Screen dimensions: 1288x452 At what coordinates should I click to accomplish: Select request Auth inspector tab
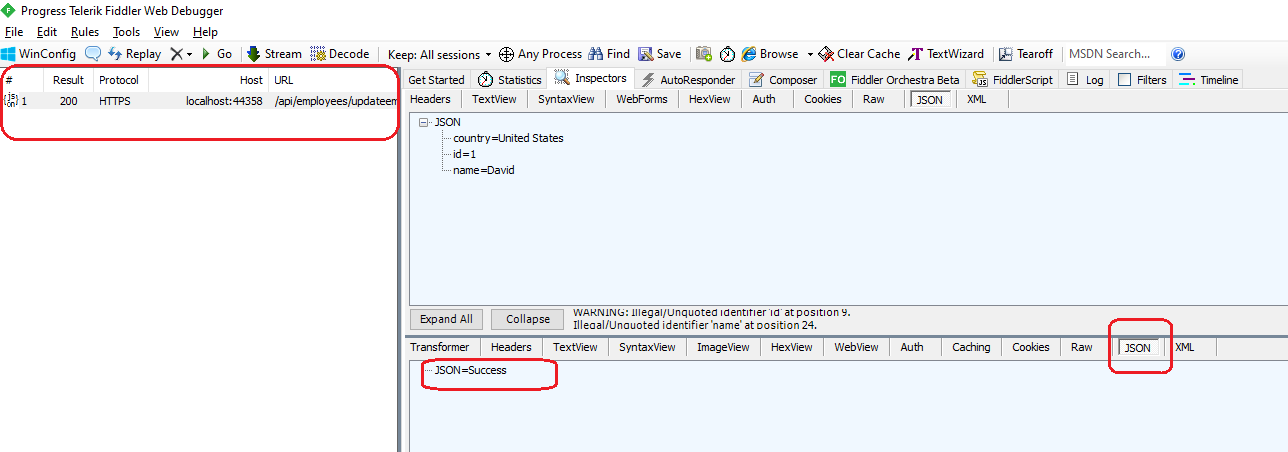click(x=764, y=99)
